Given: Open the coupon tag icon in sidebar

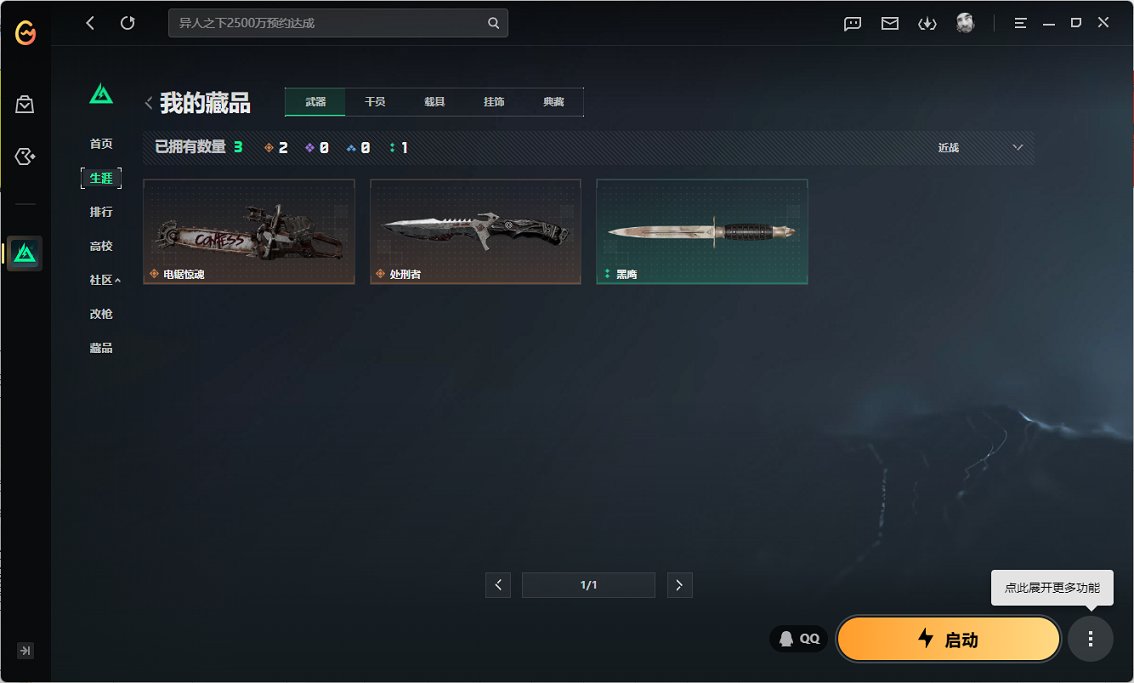Looking at the screenshot, I should pyautogui.click(x=25, y=156).
